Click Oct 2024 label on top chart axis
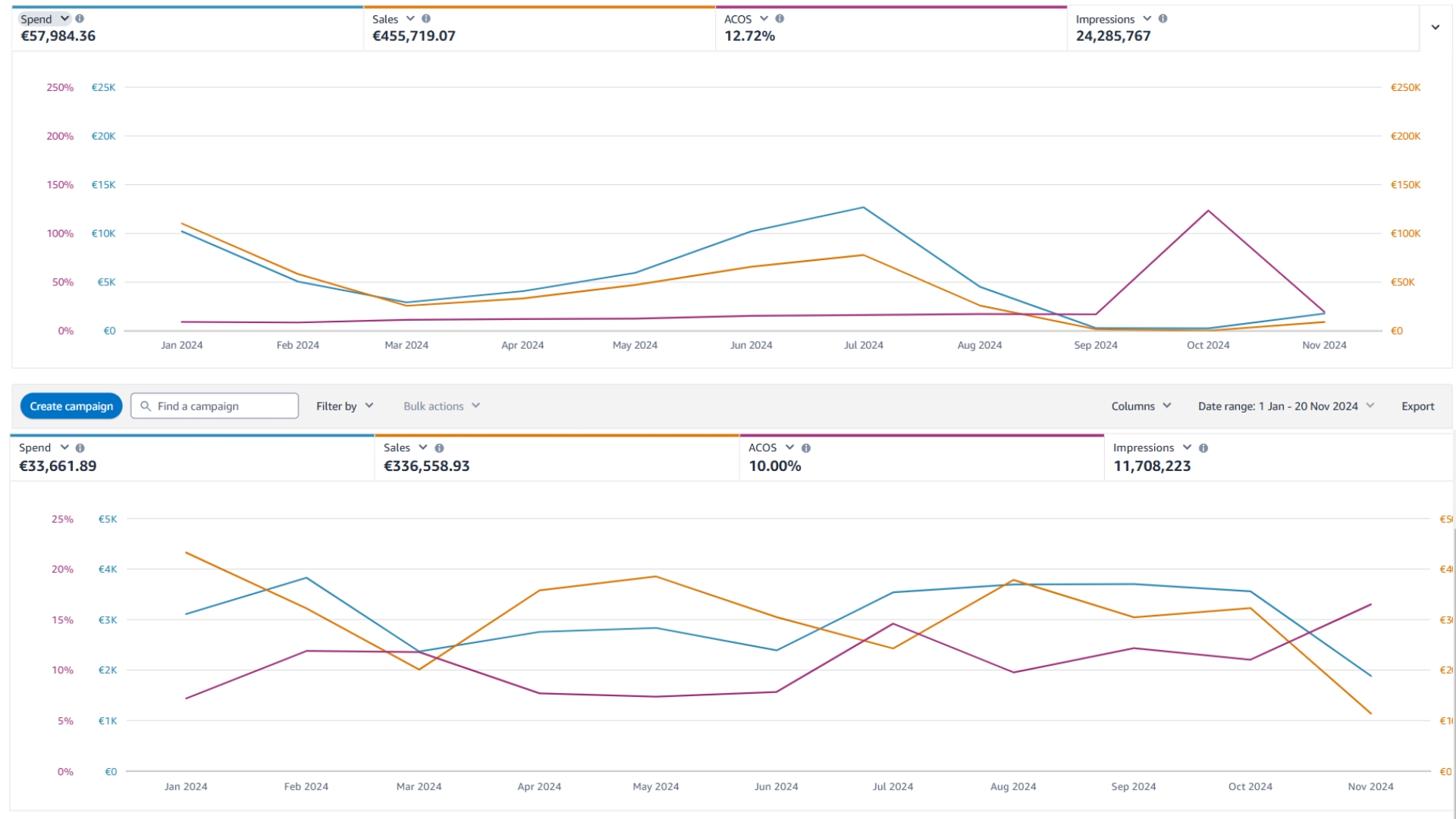 click(1208, 345)
